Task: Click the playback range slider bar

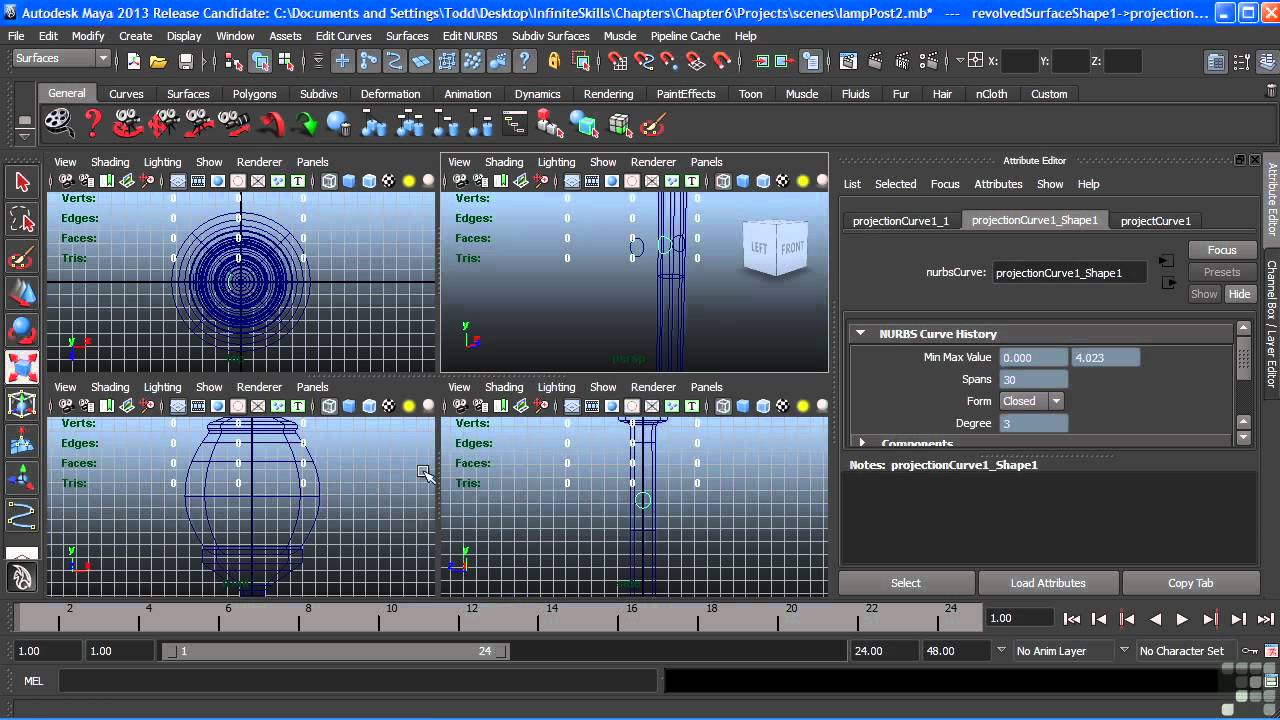Action: click(337, 651)
